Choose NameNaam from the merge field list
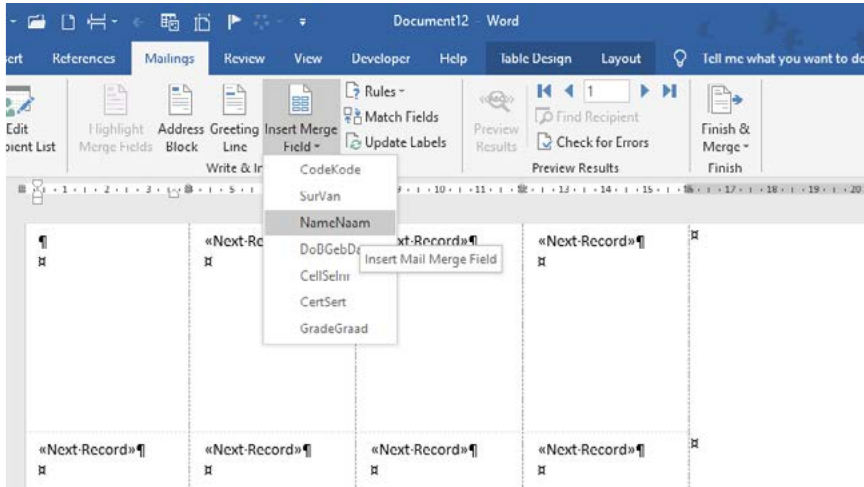 [330, 223]
